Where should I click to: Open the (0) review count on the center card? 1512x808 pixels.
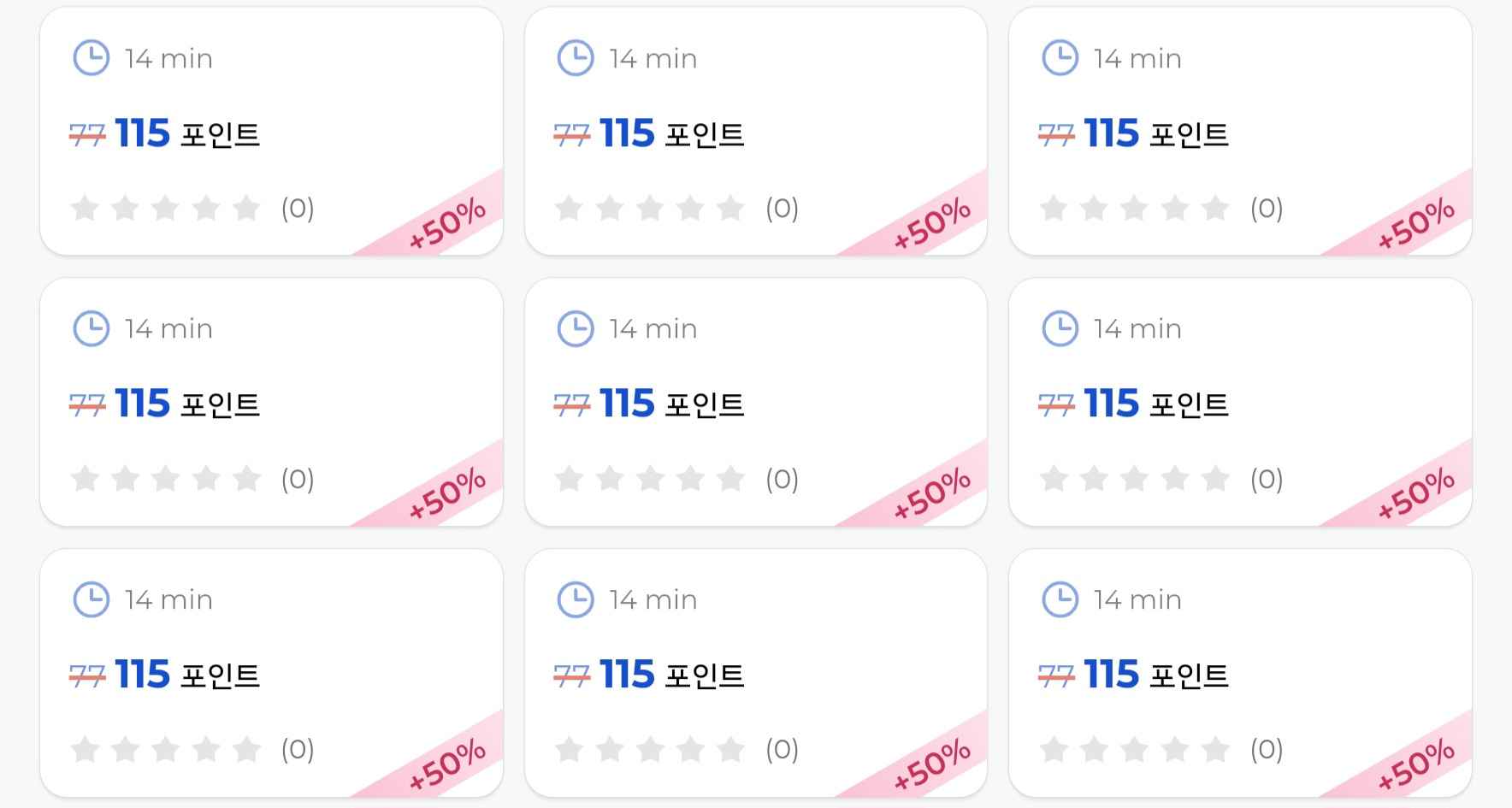[781, 479]
